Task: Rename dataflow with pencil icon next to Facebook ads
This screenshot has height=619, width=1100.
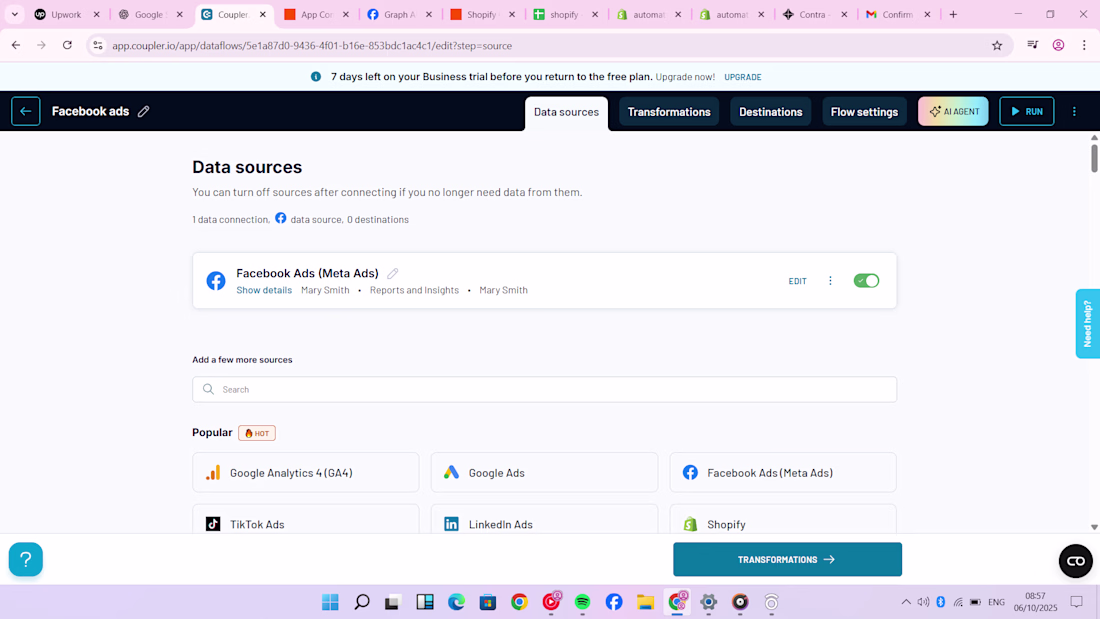Action: click(x=143, y=112)
